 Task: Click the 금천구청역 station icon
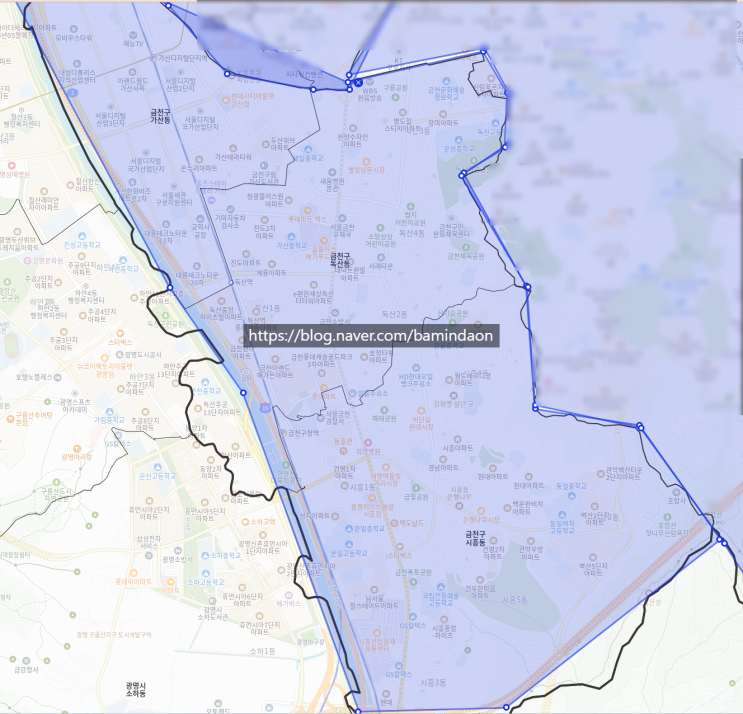tap(284, 433)
